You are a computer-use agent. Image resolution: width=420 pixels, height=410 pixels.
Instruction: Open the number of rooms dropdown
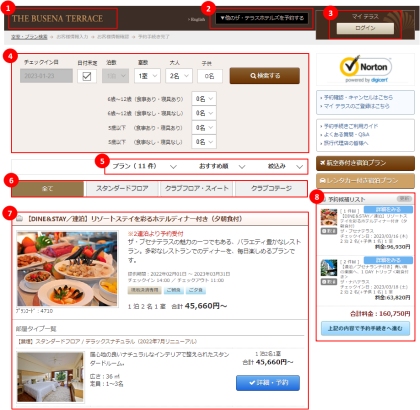click(x=147, y=76)
